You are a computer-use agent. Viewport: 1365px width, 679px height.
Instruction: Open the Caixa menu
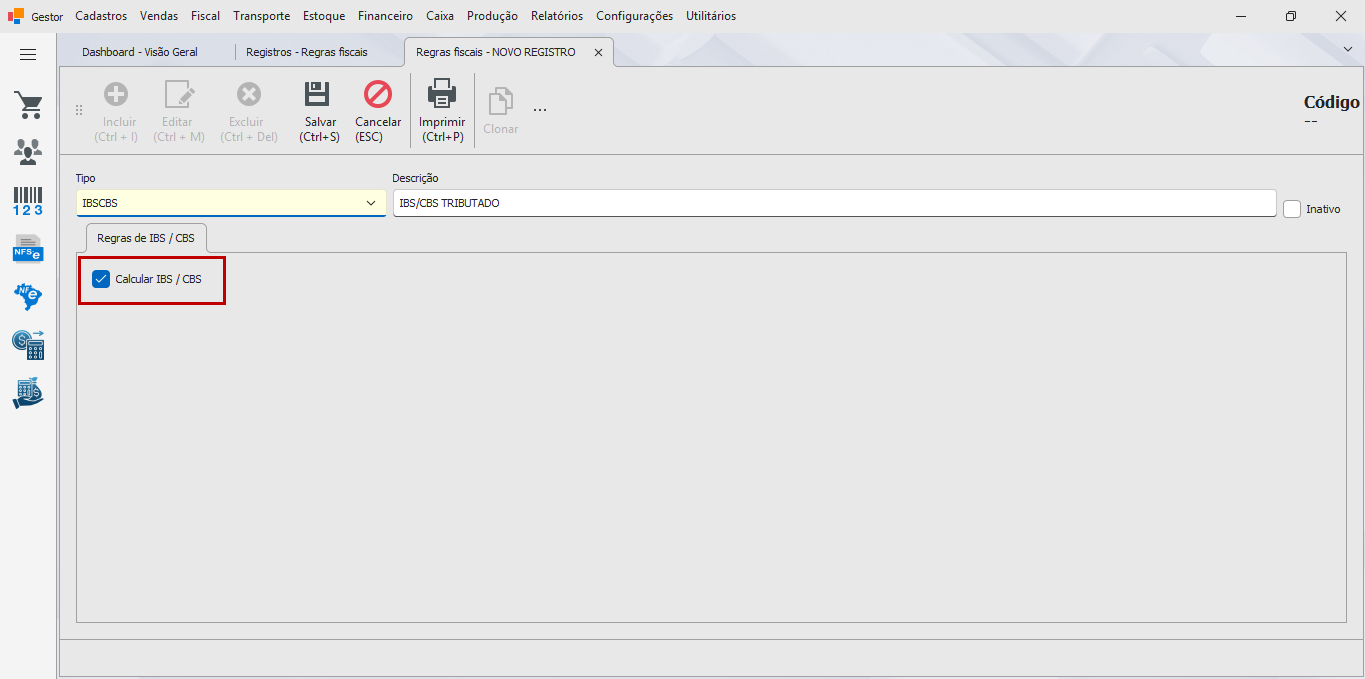(x=440, y=16)
